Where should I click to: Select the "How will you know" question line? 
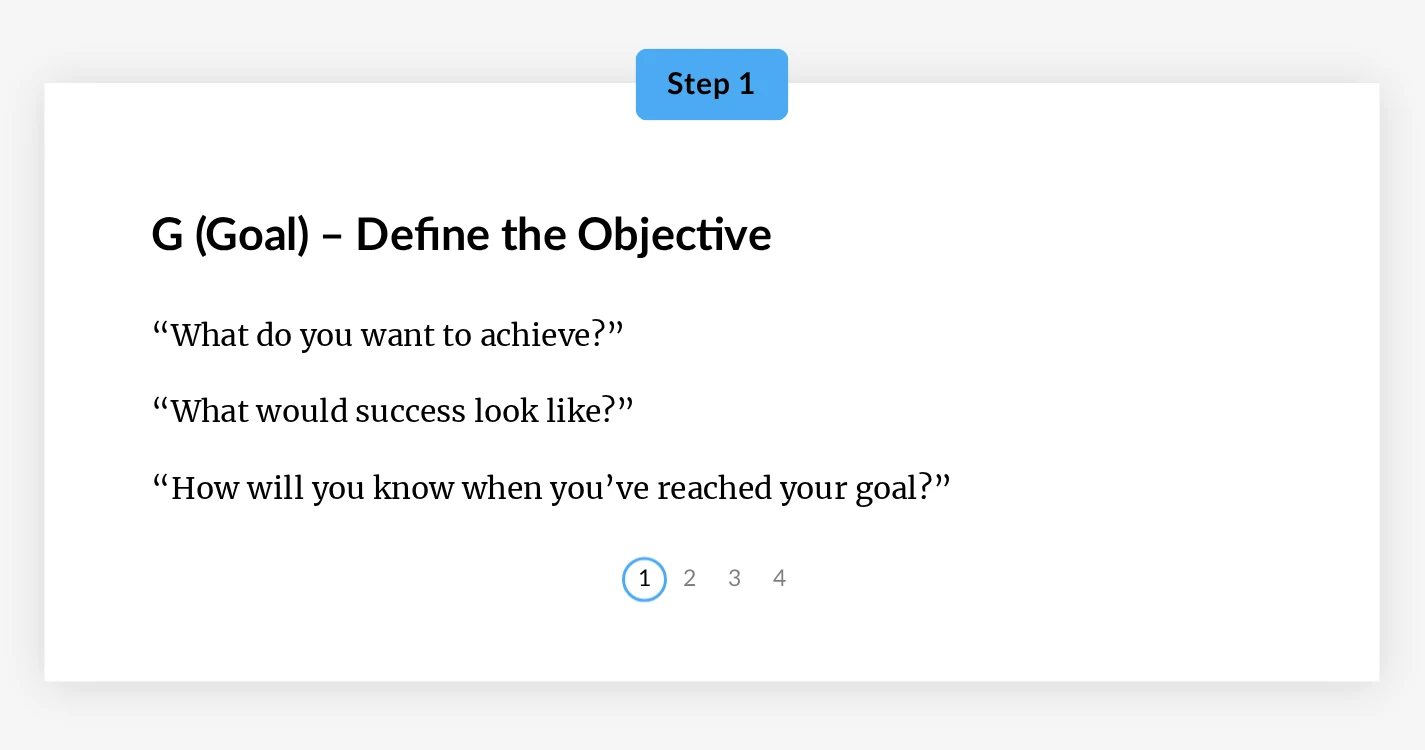pos(551,488)
